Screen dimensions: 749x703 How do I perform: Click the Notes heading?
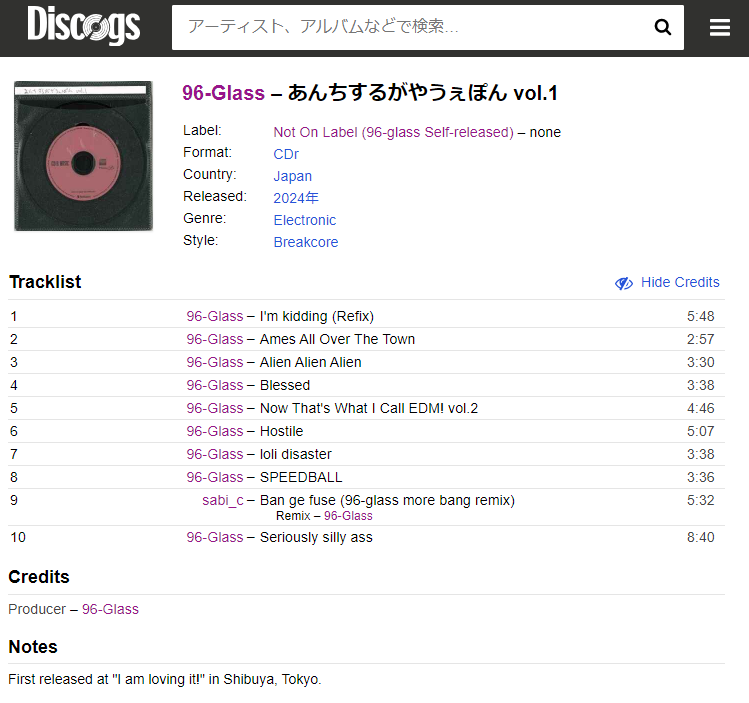pos(33,647)
